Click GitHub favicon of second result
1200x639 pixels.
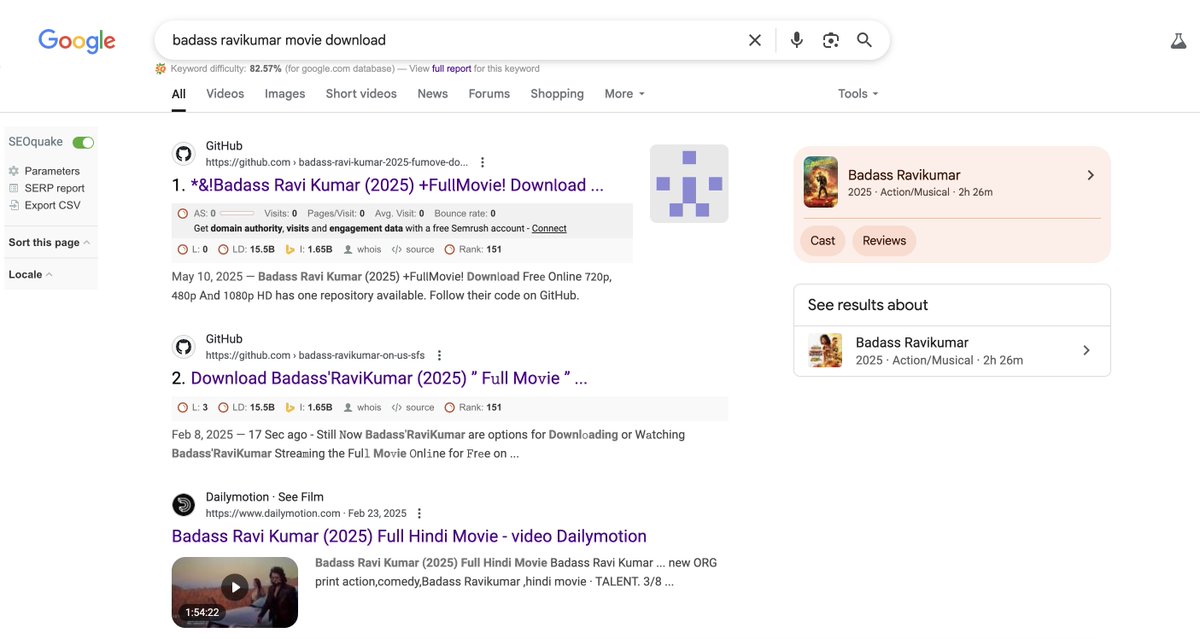point(183,347)
